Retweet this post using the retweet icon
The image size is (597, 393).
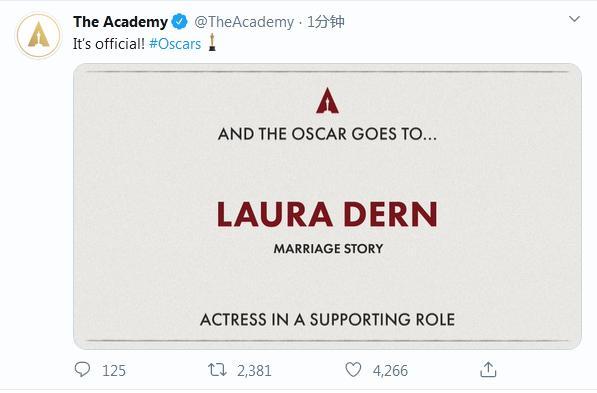point(217,370)
